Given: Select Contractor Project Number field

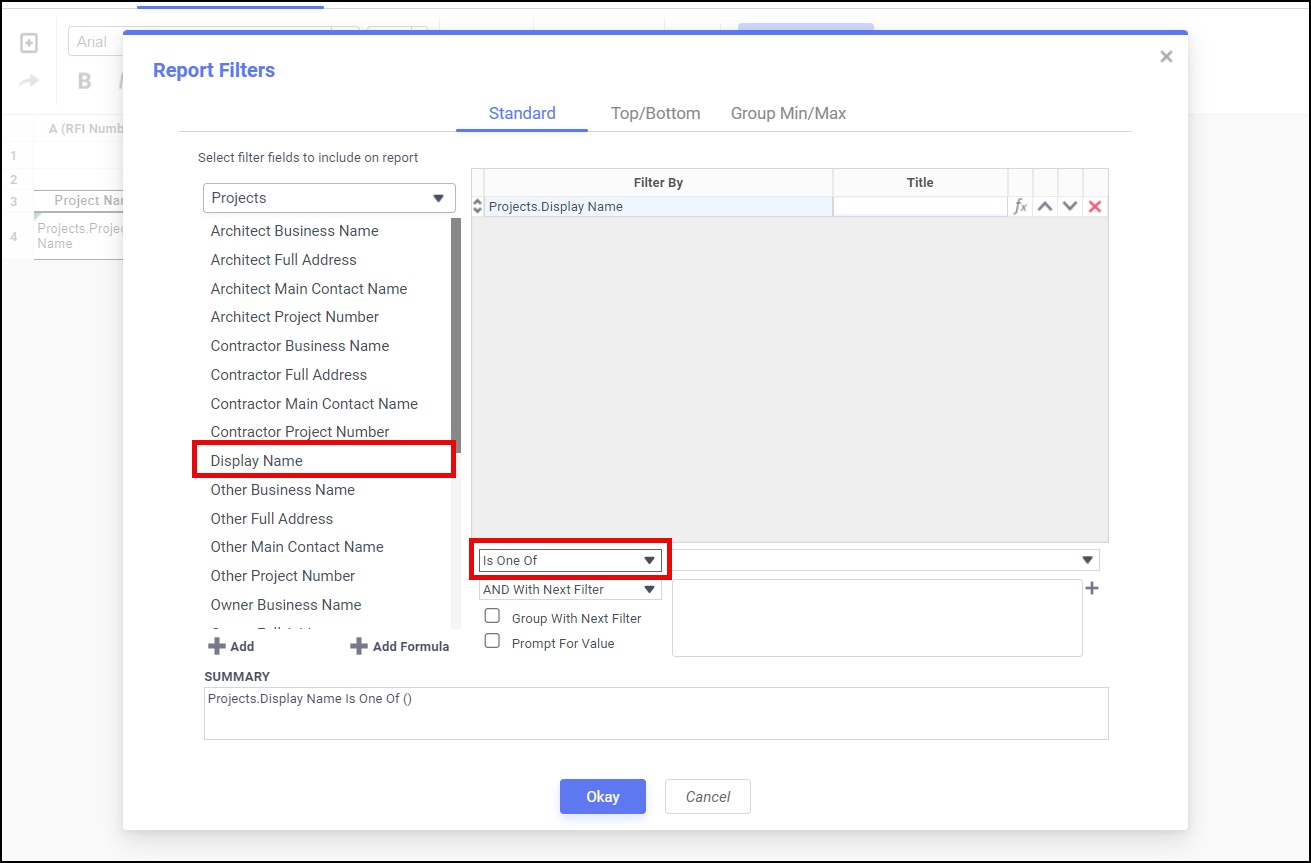Looking at the screenshot, I should [300, 432].
